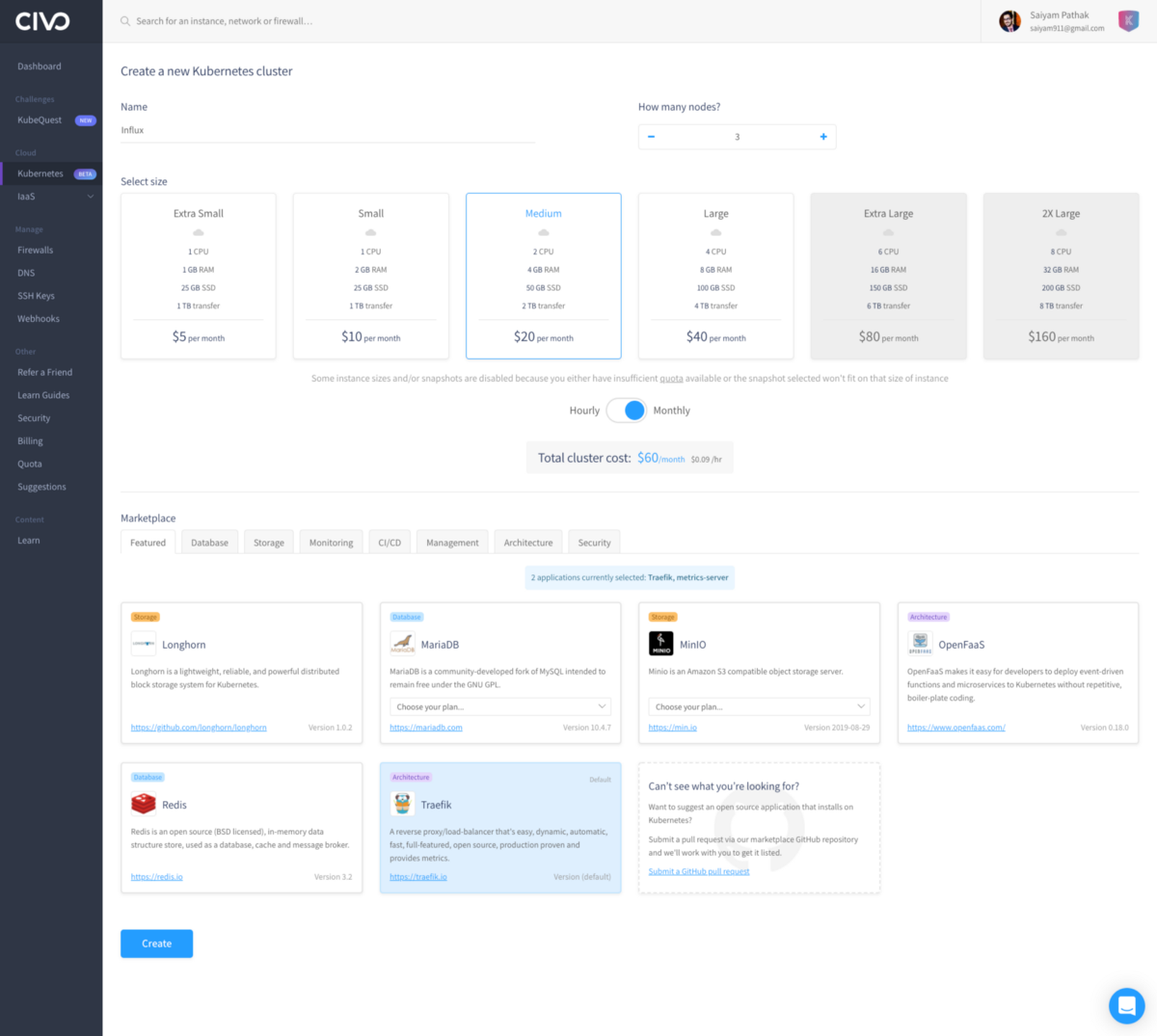1157x1036 pixels.
Task: Open the chat support bubble
Action: coord(1126,1005)
